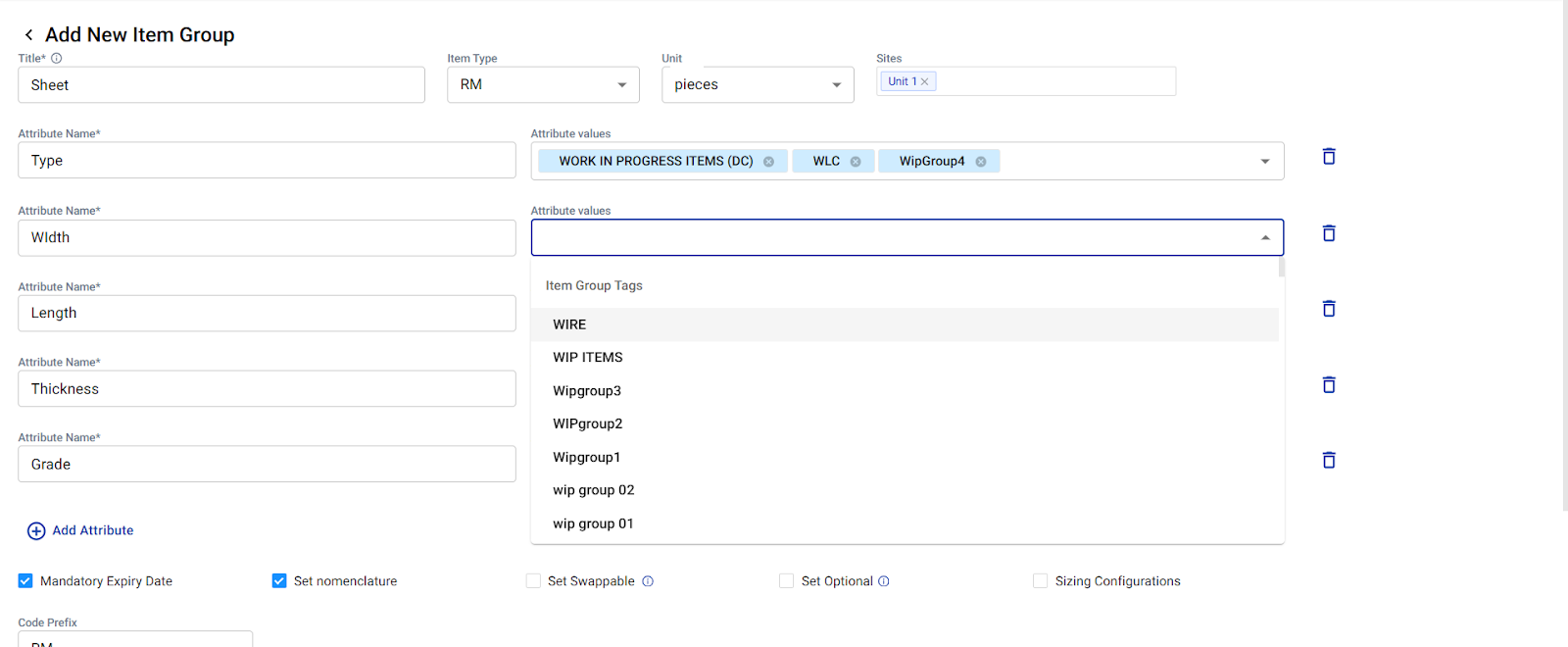Expand the Type attribute values dropdown arrow
Screen dimensions: 1568x647
(x=1264, y=162)
